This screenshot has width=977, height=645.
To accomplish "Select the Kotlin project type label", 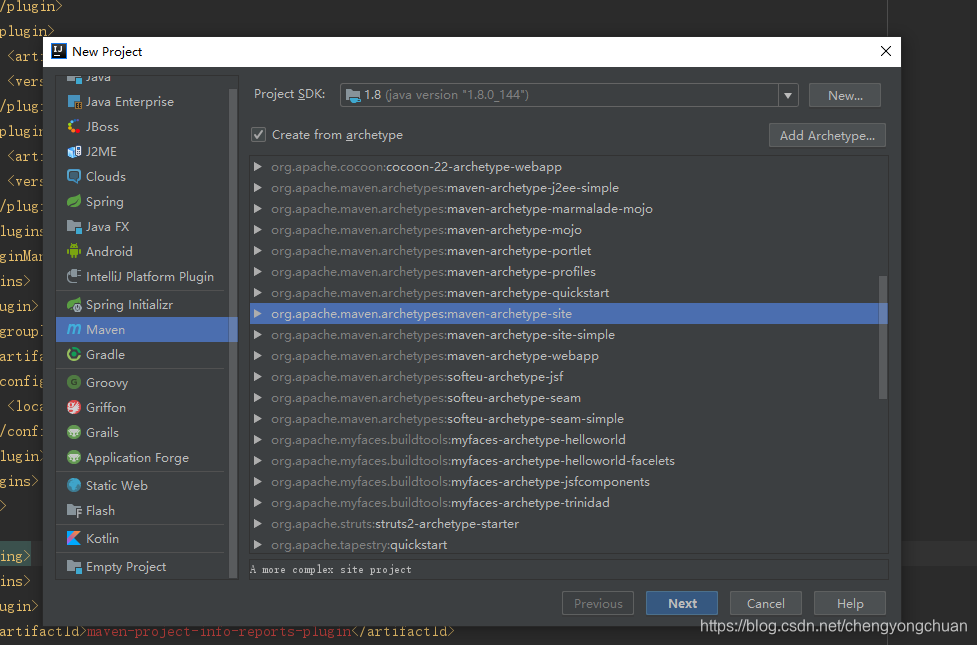I will point(102,538).
